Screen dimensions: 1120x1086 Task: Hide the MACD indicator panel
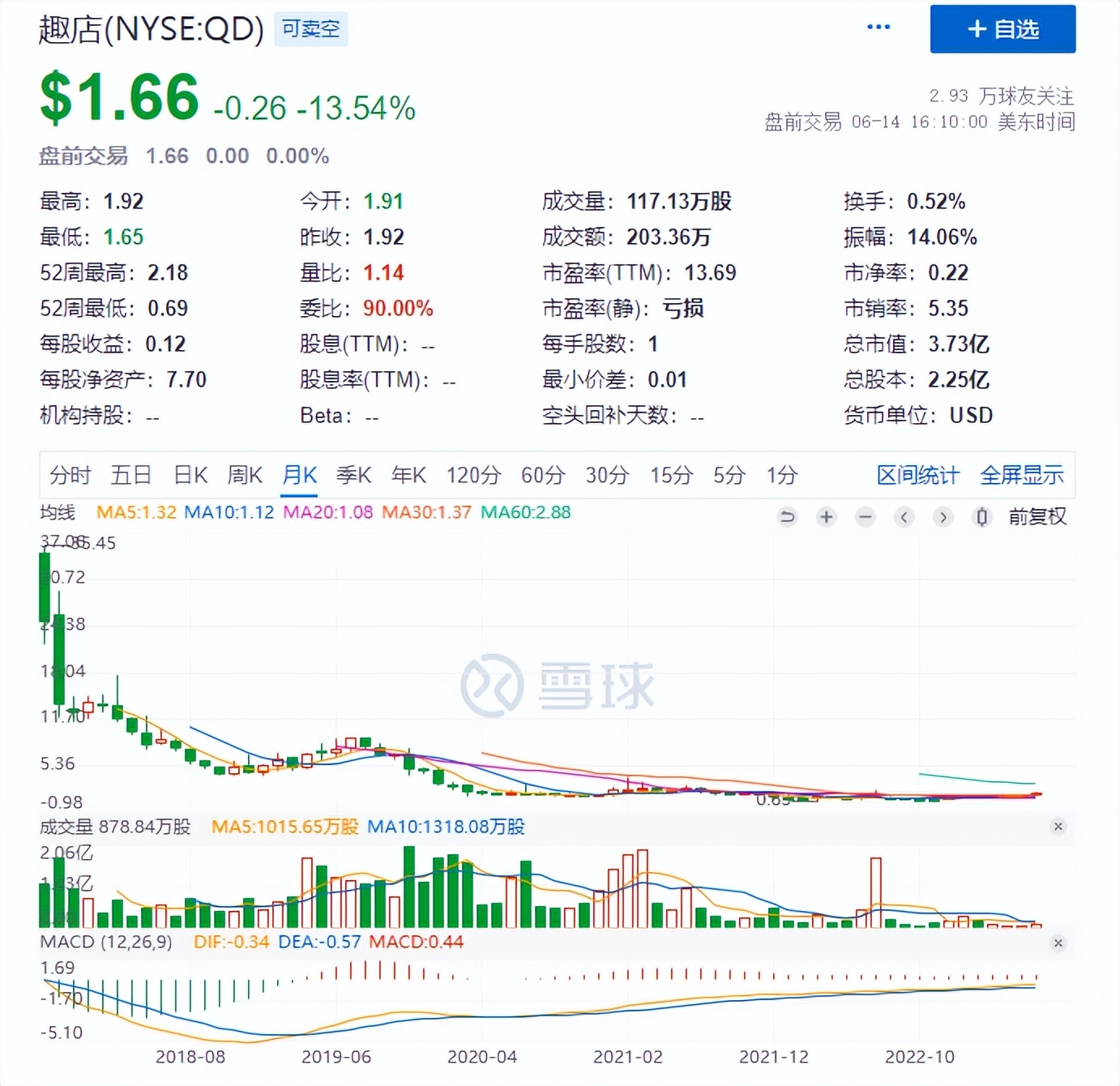click(1058, 943)
